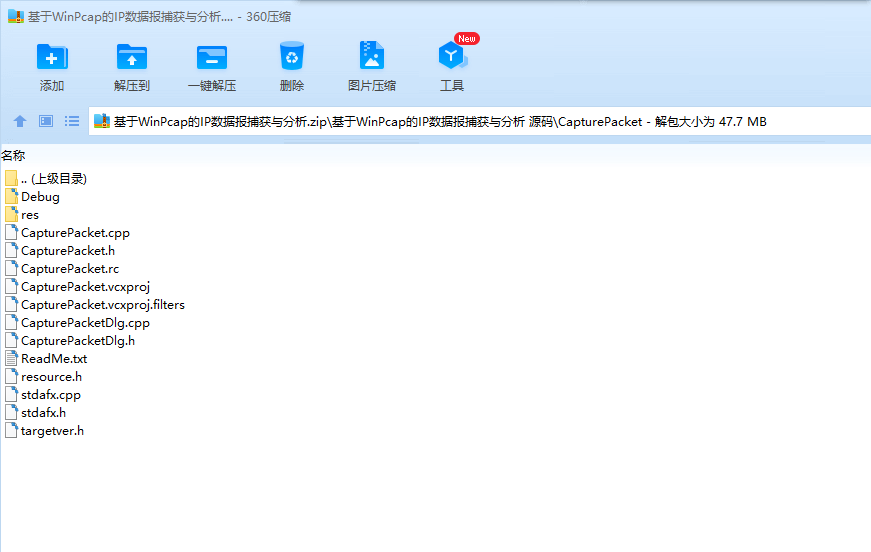871x552 pixels.
Task: Select the .. (上级目录) parent directory row
Action: pos(46,179)
